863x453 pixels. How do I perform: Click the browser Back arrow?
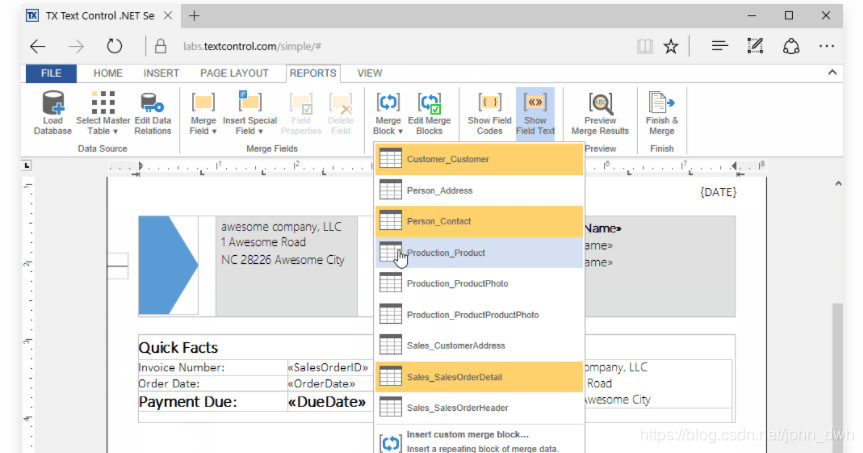click(37, 46)
